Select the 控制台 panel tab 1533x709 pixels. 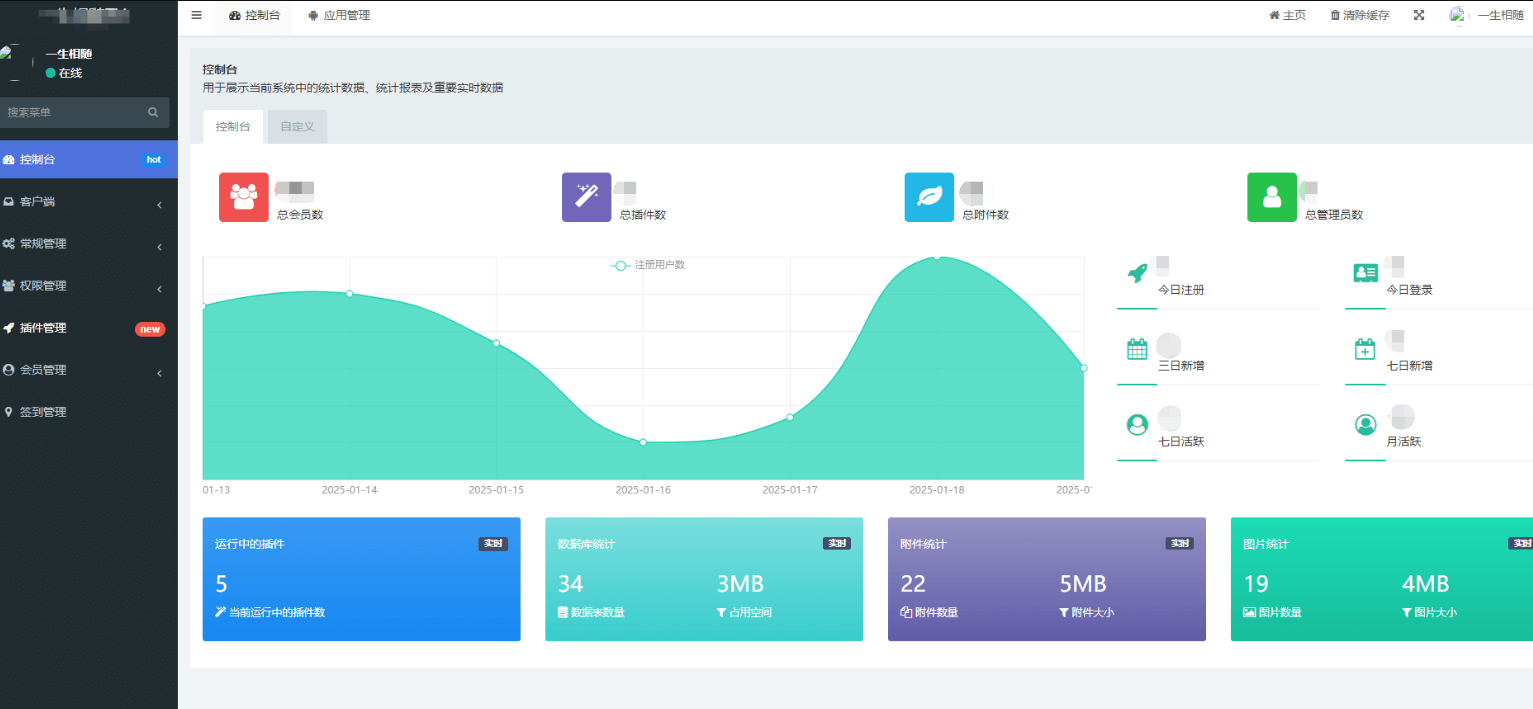click(x=233, y=127)
